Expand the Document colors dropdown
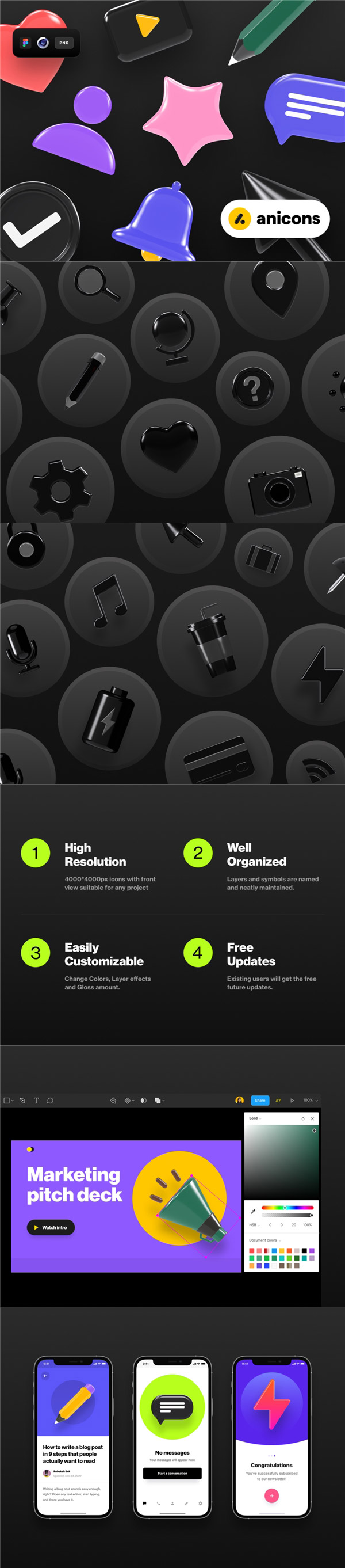This screenshot has height=1568, width=345. pyautogui.click(x=264, y=1240)
